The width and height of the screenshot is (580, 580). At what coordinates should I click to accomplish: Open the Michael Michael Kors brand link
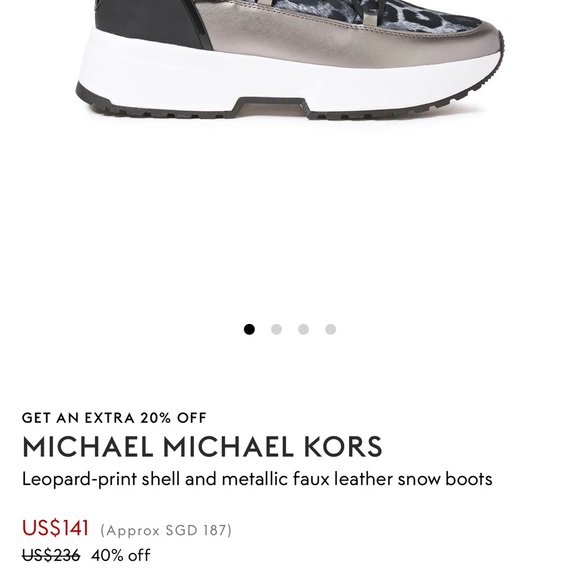point(202,447)
